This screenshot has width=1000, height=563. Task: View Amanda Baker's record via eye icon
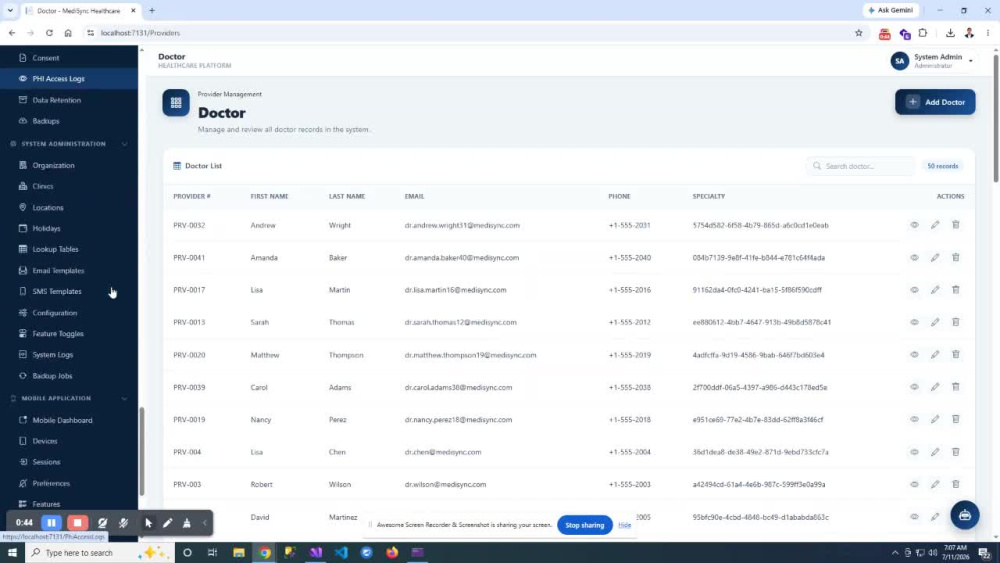pos(915,258)
